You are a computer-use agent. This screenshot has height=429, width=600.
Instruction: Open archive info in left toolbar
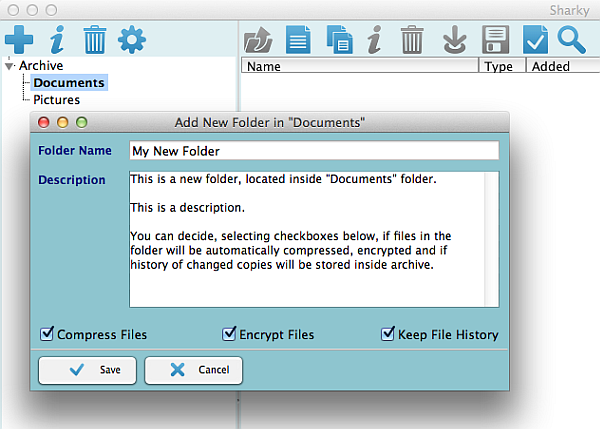[57, 40]
